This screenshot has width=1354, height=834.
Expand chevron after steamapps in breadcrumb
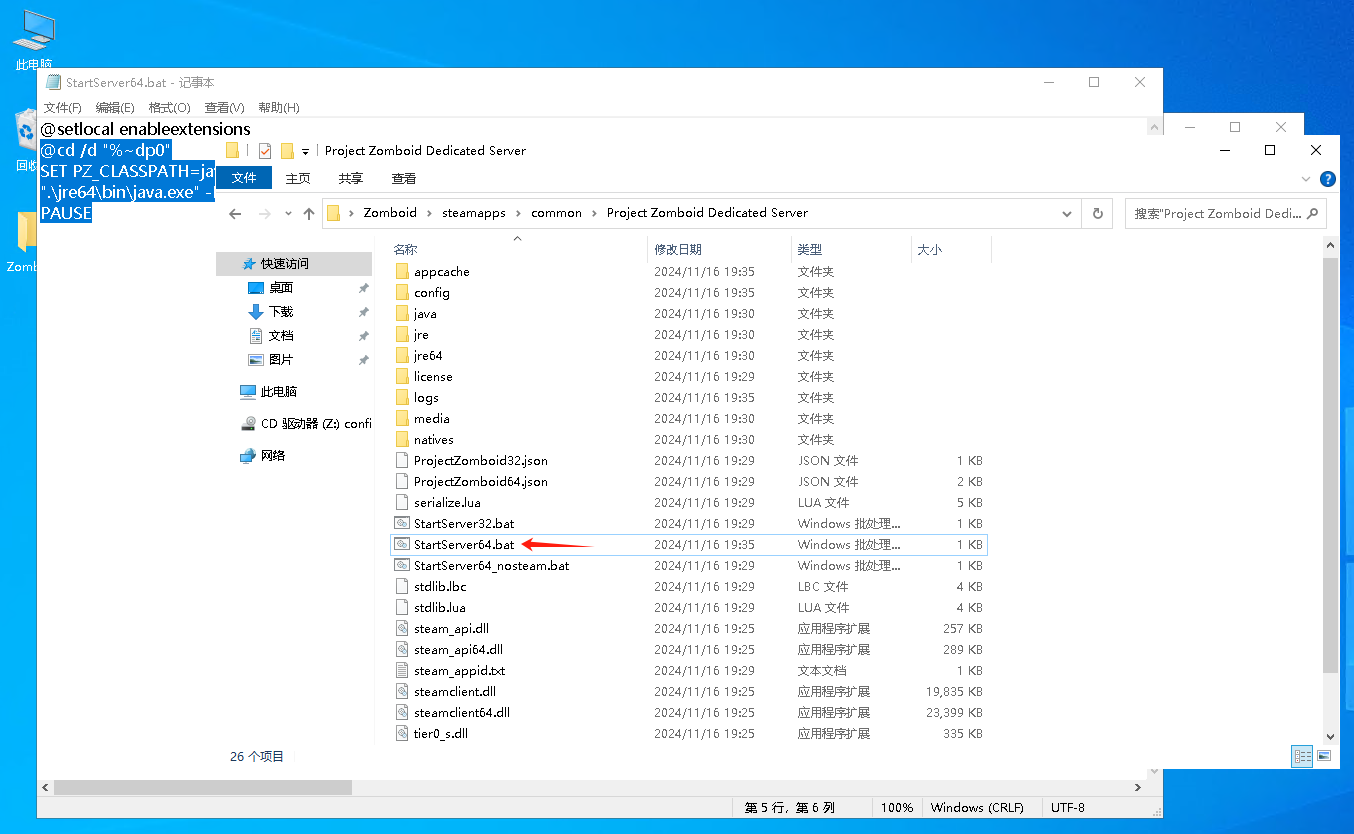coord(519,214)
